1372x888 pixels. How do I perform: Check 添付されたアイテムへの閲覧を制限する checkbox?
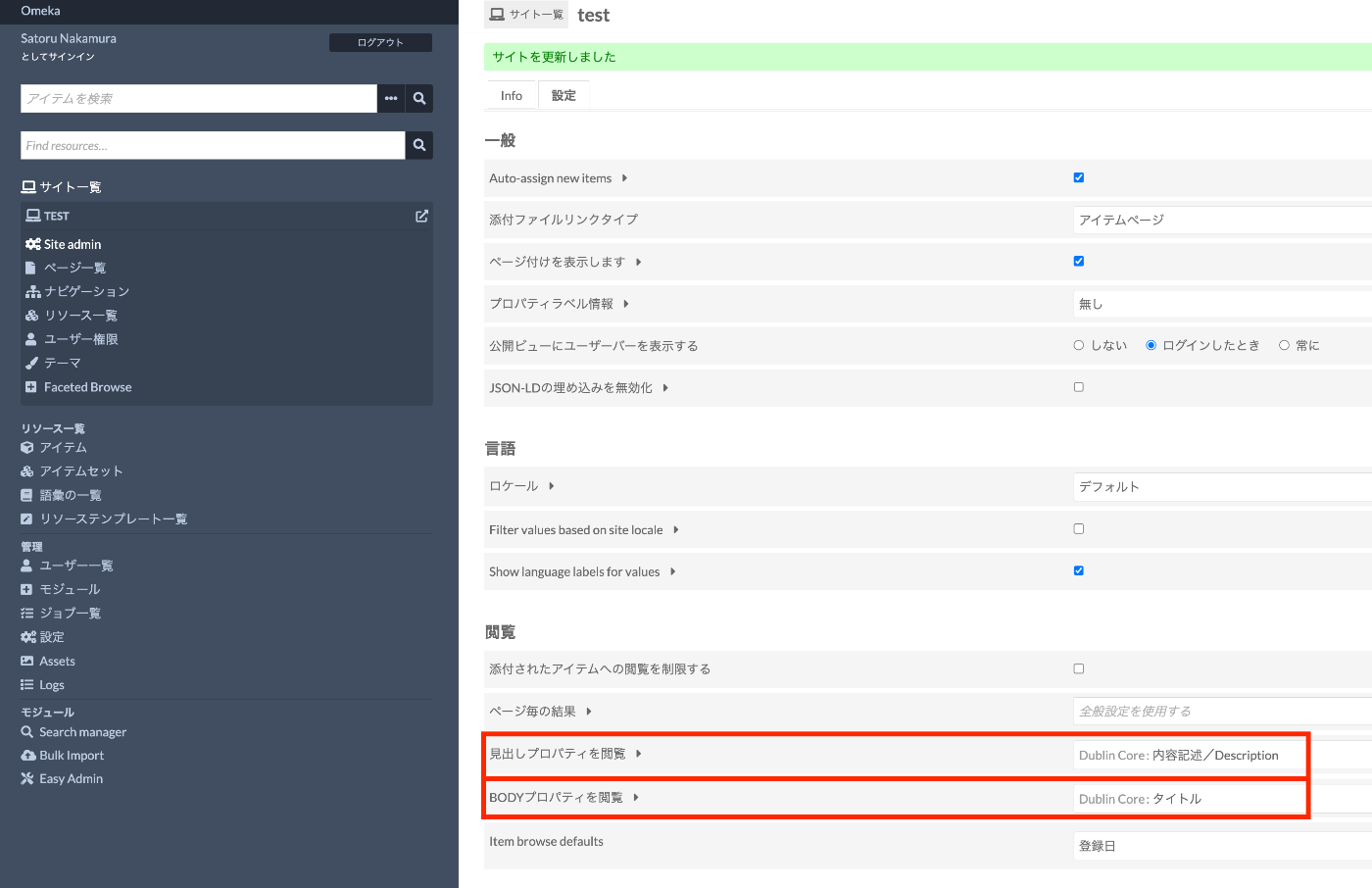1079,668
